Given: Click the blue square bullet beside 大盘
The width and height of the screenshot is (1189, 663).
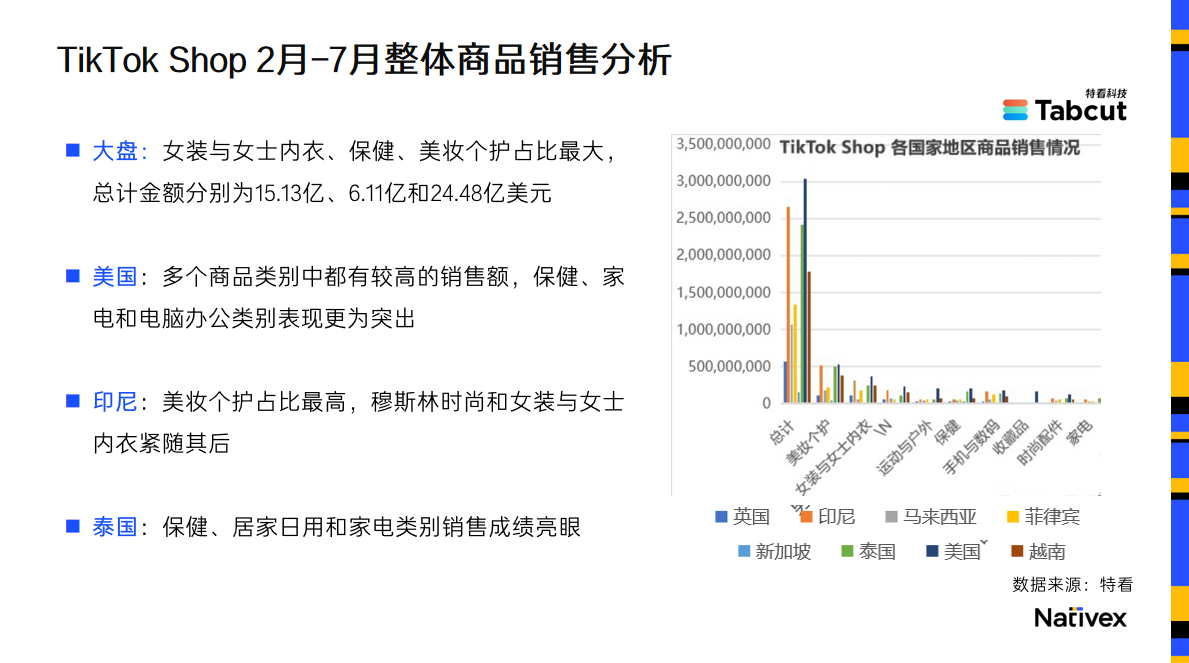Looking at the screenshot, I should point(73,150).
